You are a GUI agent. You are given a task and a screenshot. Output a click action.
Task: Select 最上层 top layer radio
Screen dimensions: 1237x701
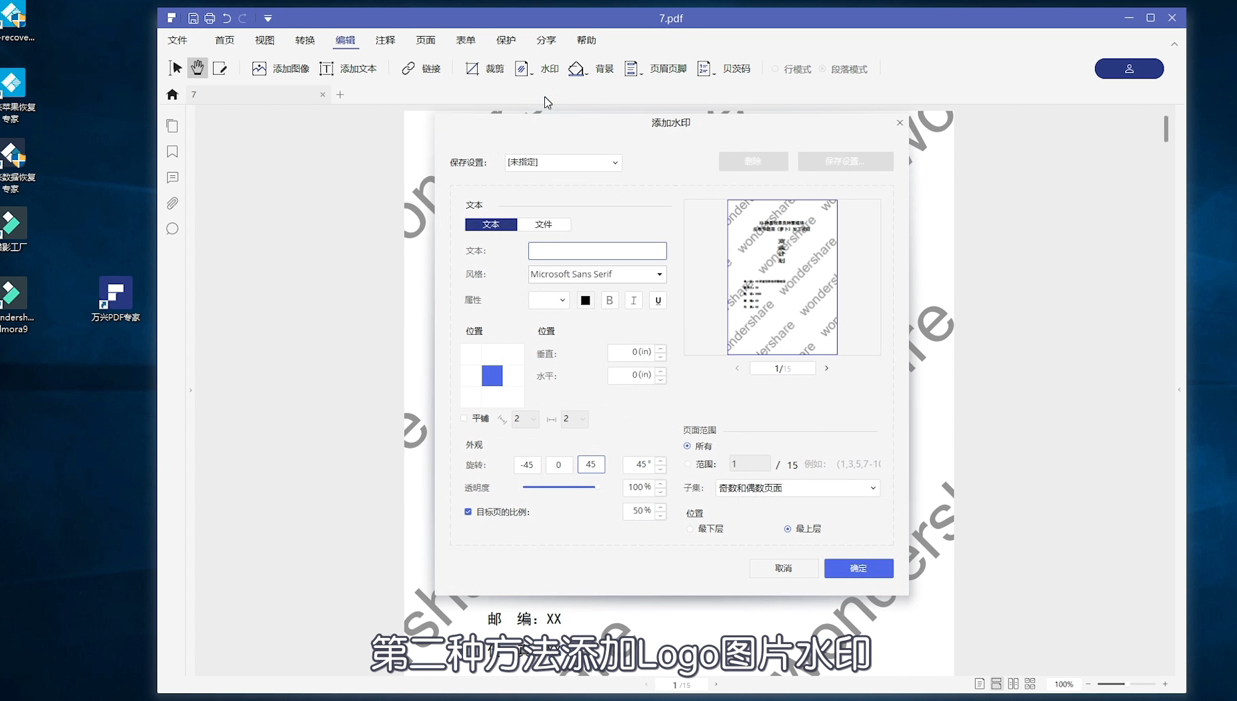[788, 529]
